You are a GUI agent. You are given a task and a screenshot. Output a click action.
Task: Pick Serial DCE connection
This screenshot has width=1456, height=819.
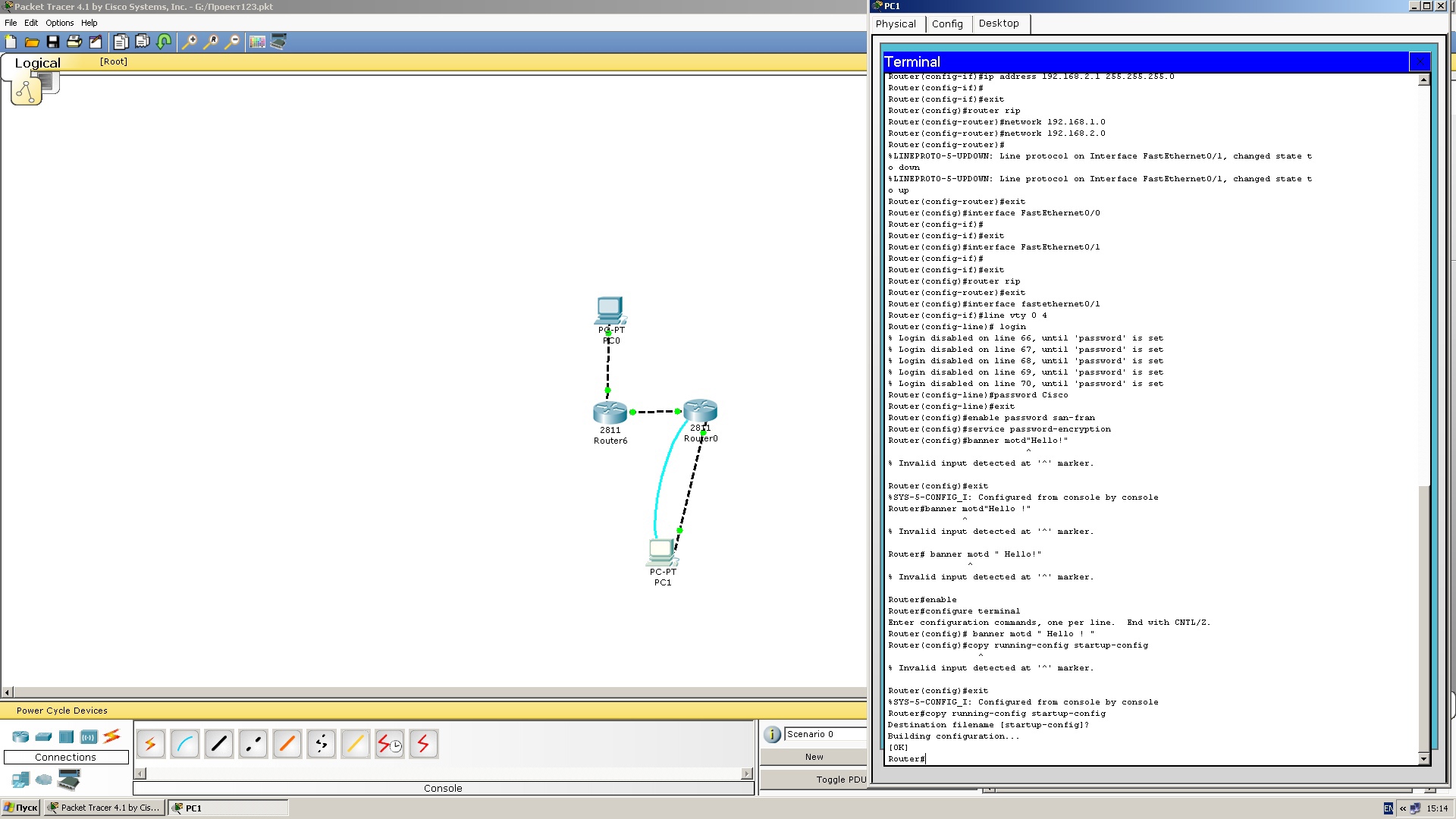(389, 744)
